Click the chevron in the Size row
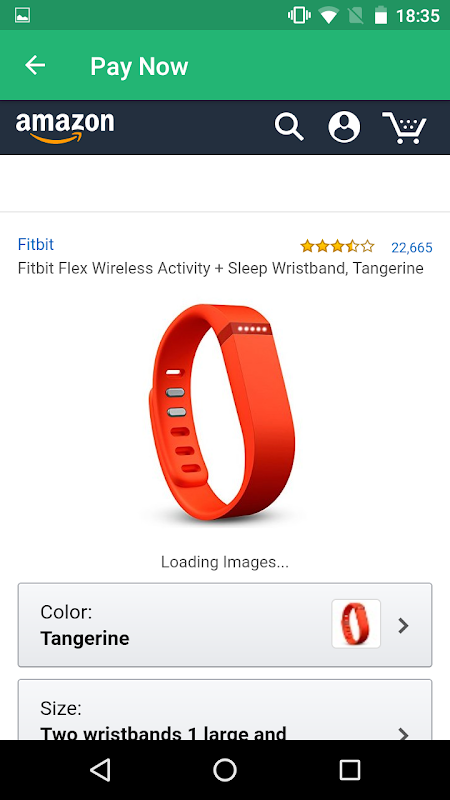Viewport: 450px width, 800px height. [404, 734]
